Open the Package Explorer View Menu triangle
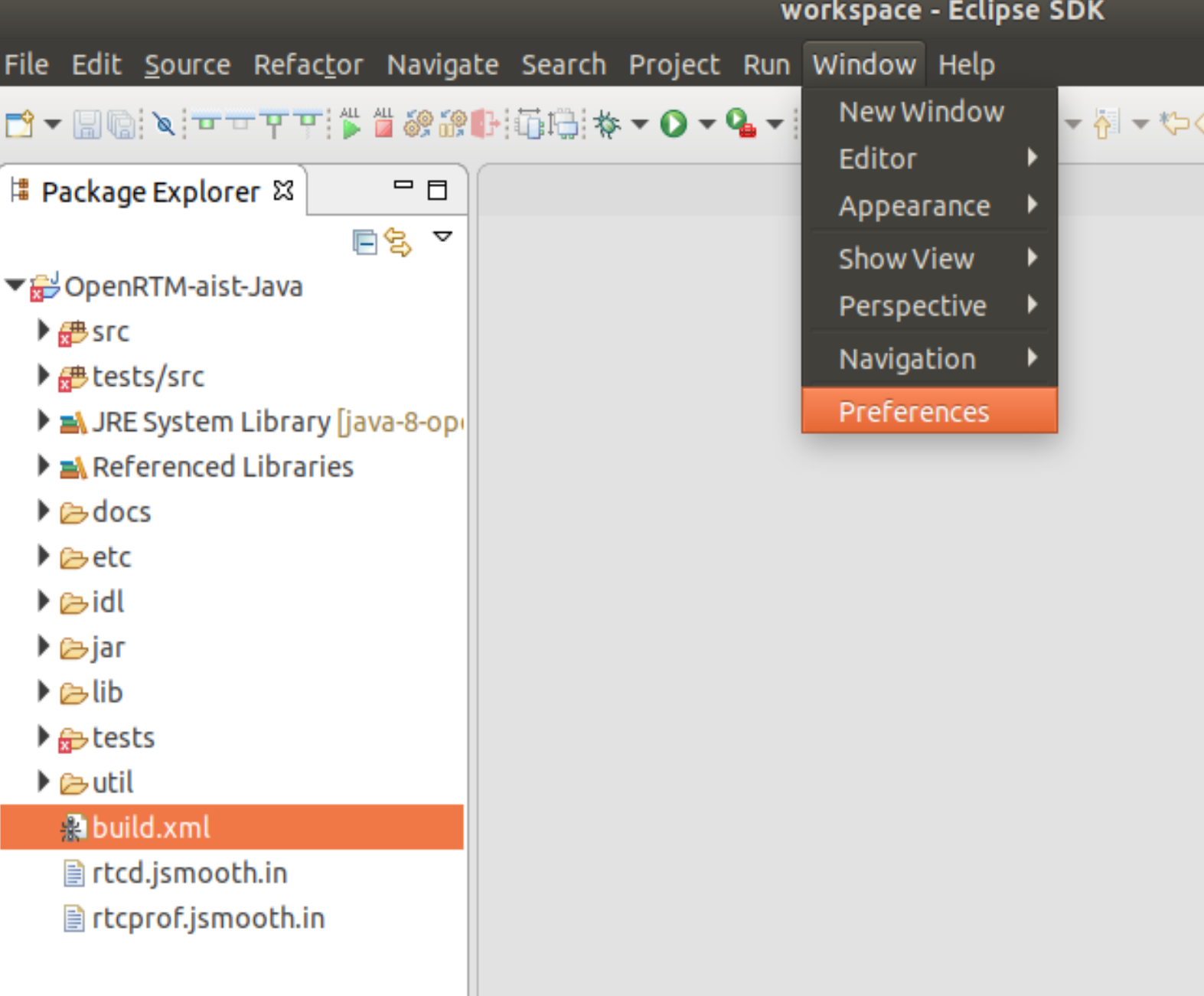This screenshot has height=996, width=1204. coord(442,237)
